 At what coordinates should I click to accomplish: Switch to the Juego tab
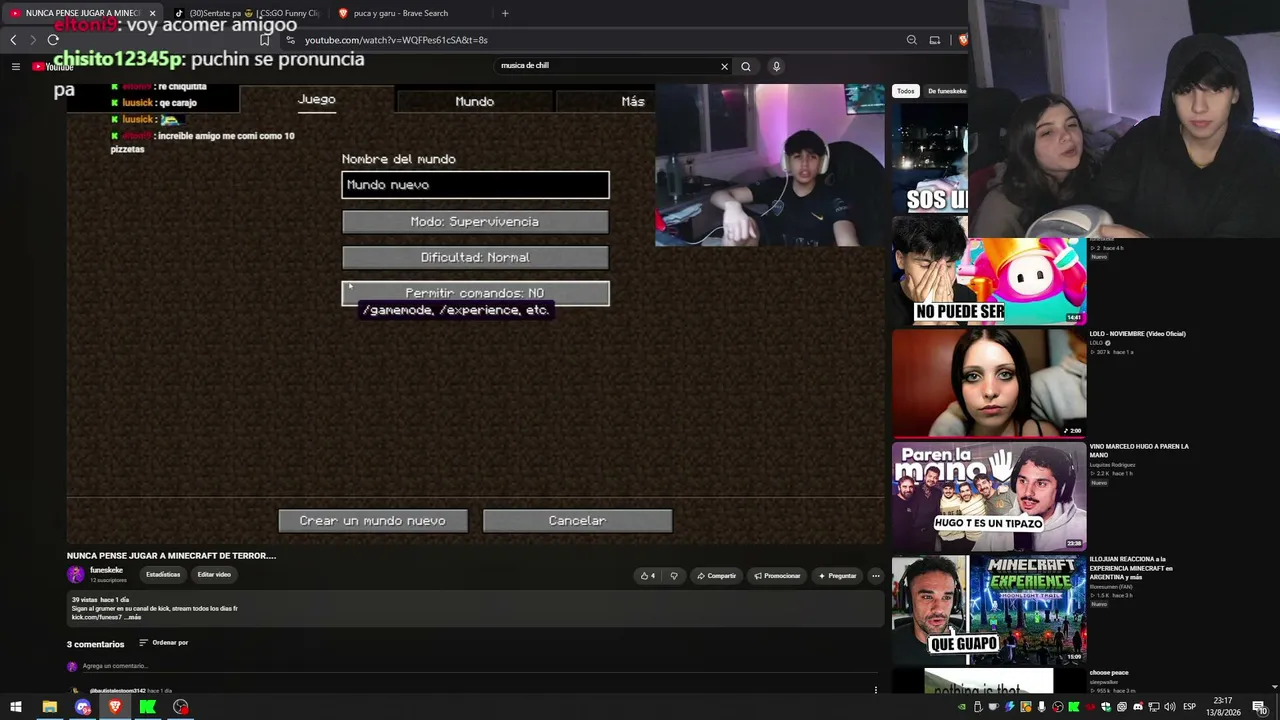[x=317, y=100]
